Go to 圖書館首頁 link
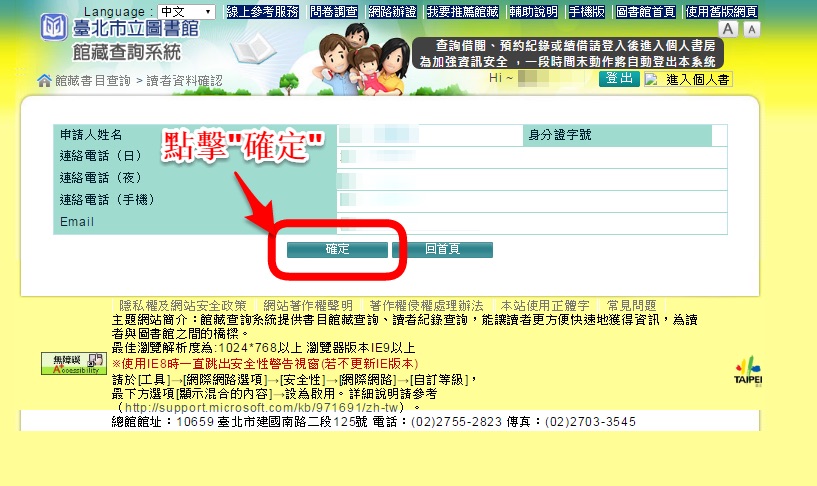817x486 pixels. [x=646, y=11]
